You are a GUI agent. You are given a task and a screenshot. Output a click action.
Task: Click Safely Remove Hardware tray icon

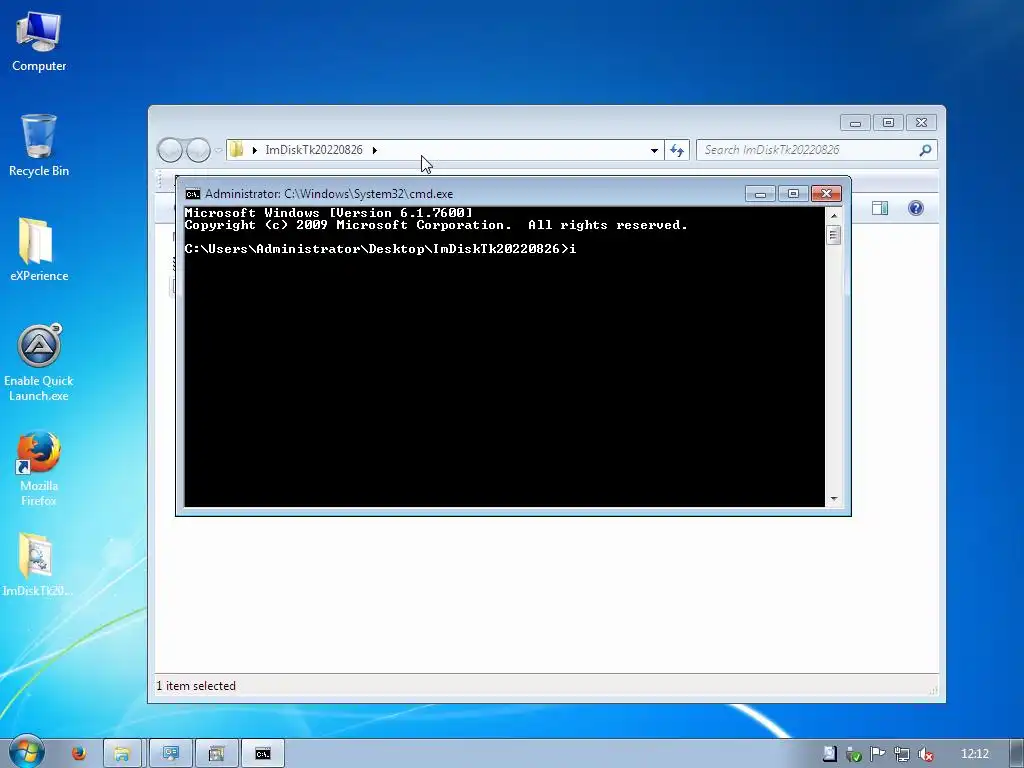coord(854,754)
